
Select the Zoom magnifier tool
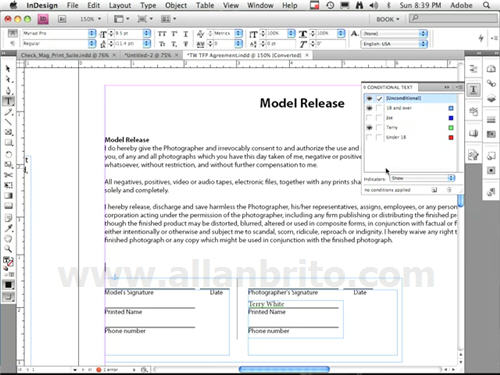pyautogui.click(x=8, y=249)
